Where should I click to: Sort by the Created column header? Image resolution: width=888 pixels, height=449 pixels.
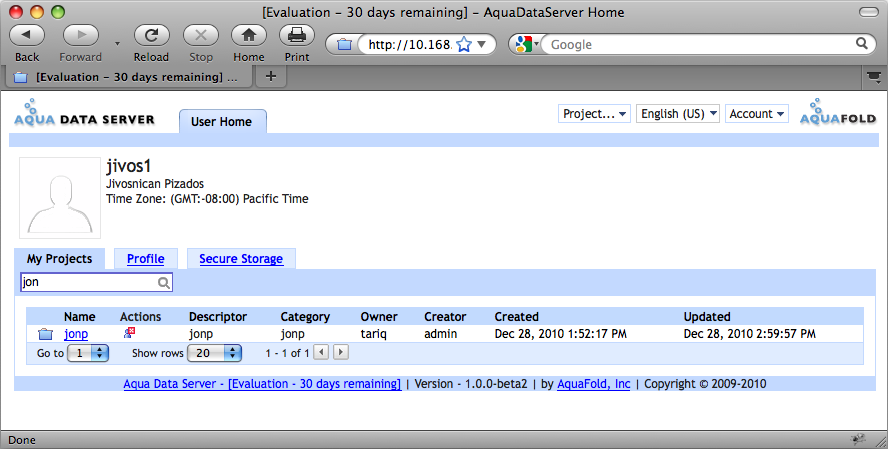[516, 317]
